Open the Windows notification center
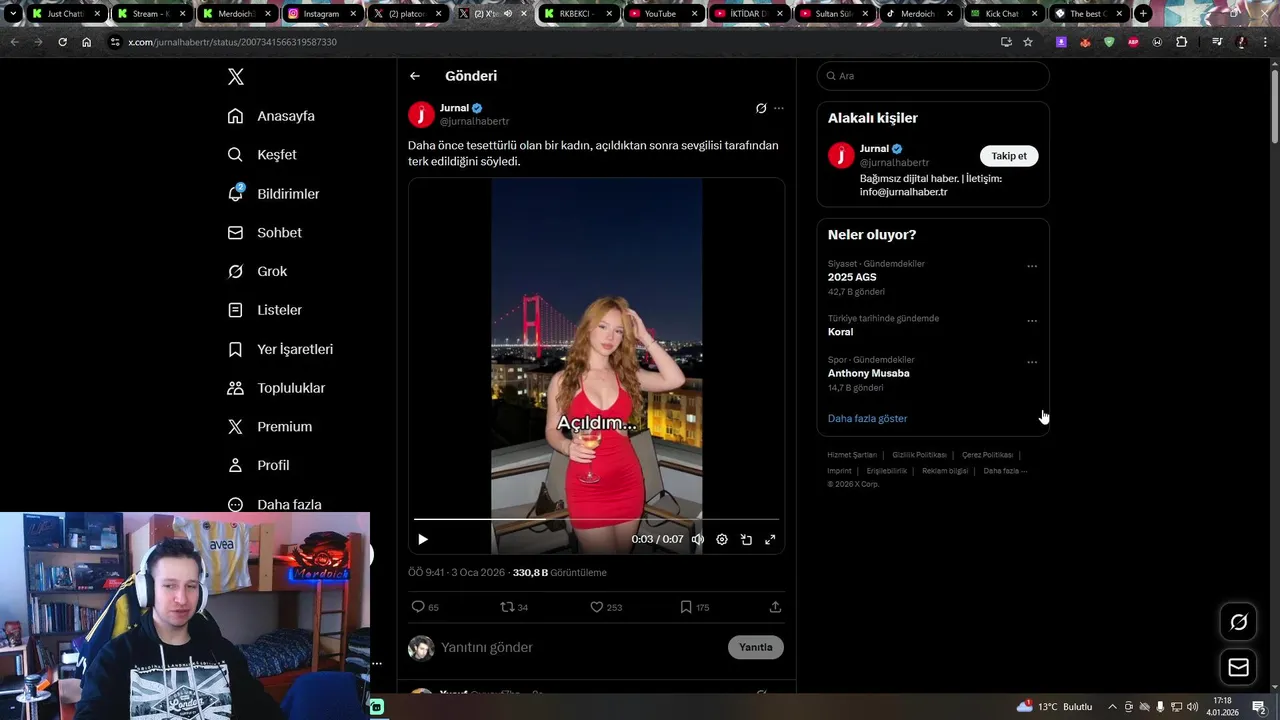Screen dimensions: 1280x720 1259,707
